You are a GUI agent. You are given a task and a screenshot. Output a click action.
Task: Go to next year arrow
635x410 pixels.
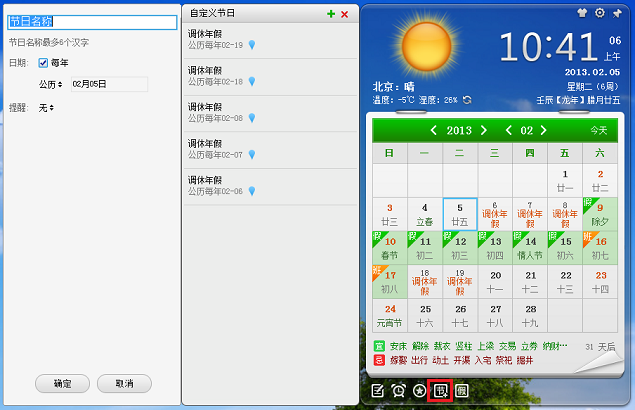click(484, 130)
